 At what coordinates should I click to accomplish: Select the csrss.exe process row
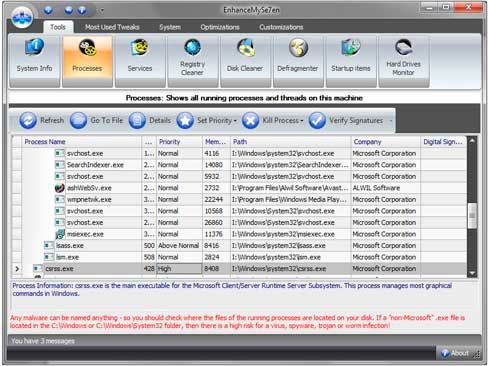239,269
